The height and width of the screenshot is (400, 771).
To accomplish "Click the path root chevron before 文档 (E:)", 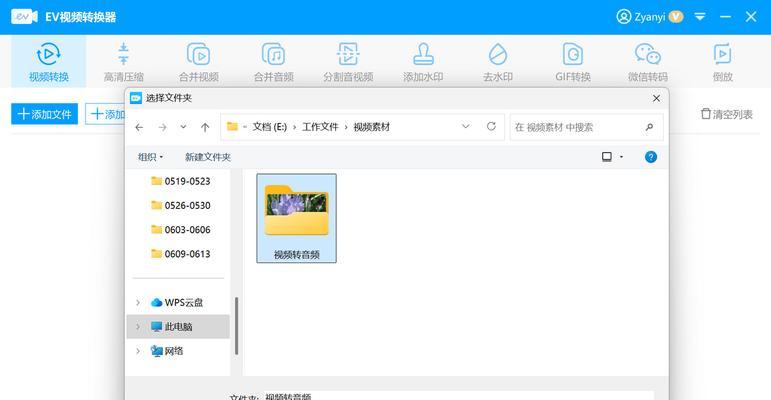I will [x=245, y=127].
